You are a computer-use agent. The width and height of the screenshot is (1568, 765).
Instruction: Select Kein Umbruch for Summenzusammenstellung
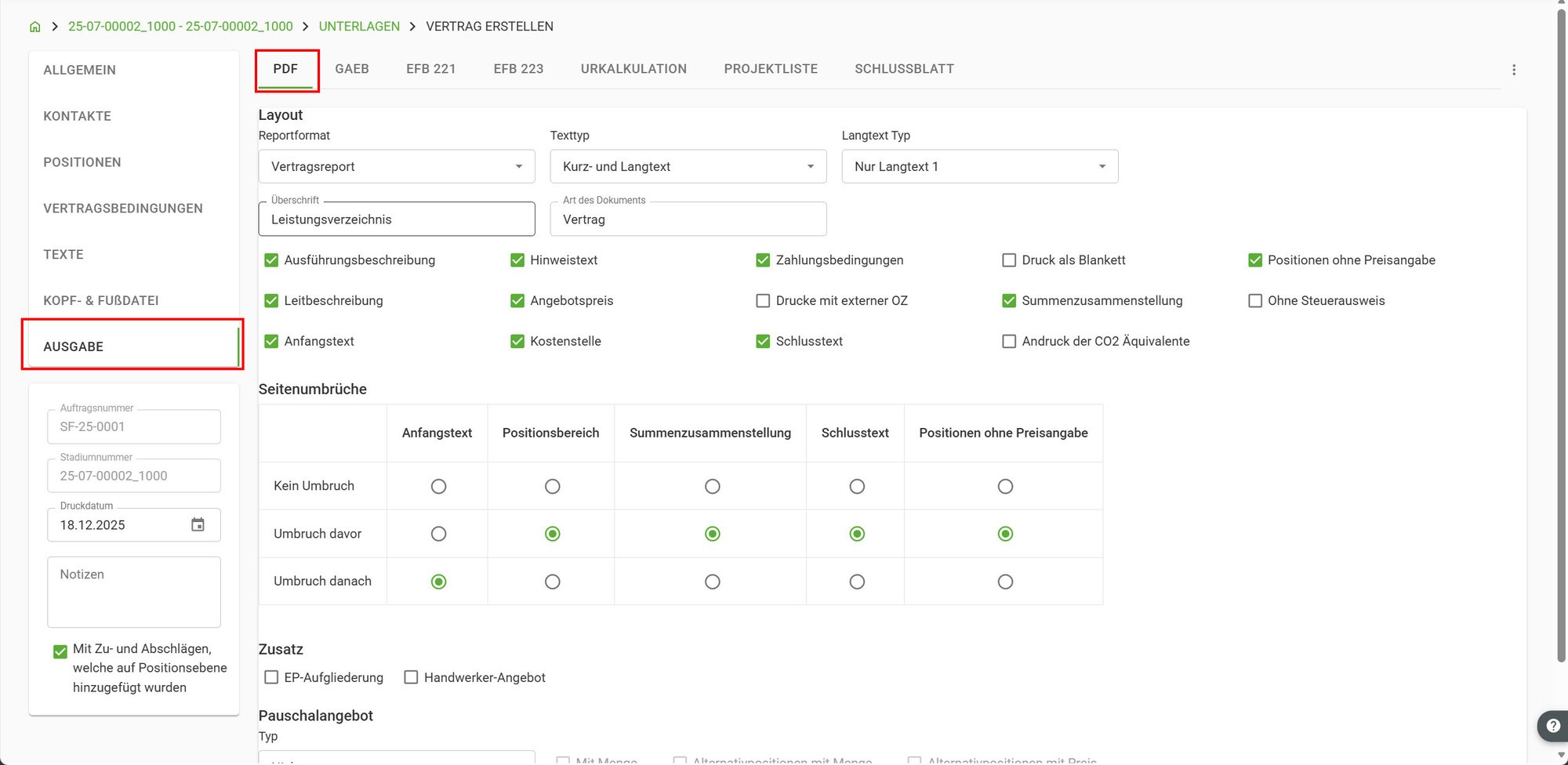point(712,487)
